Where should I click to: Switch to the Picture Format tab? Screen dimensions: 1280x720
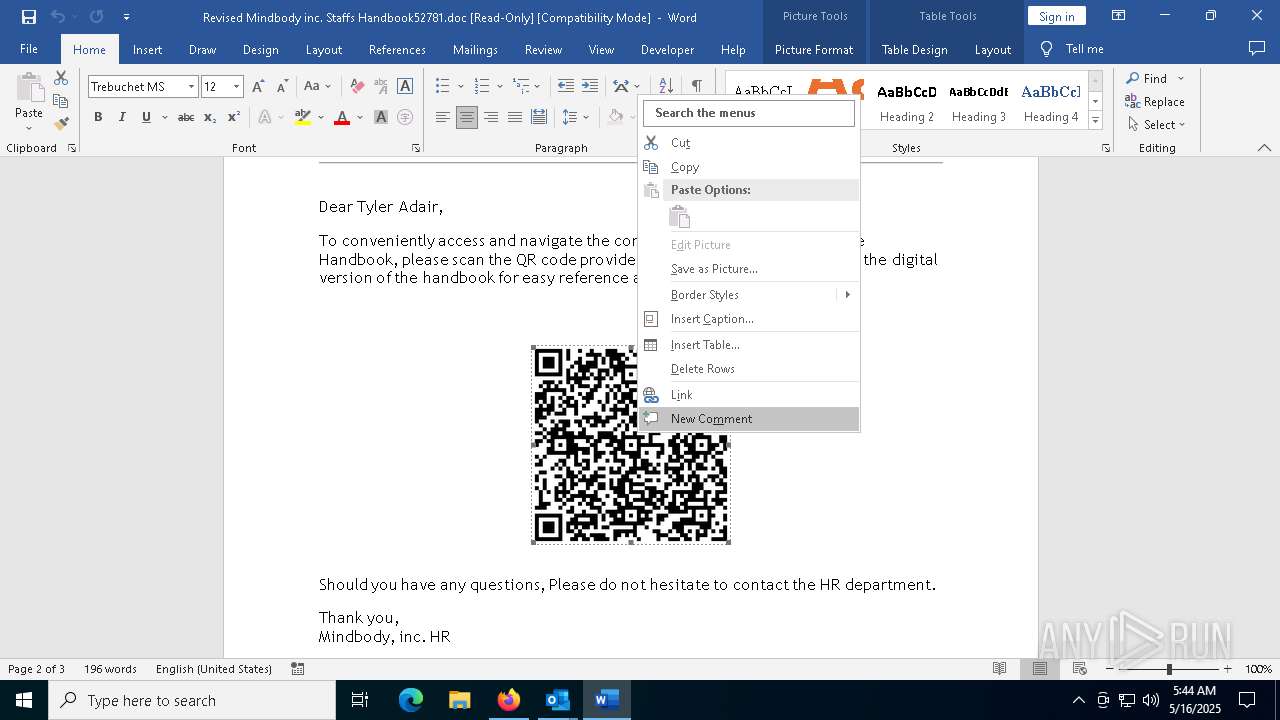pos(814,49)
